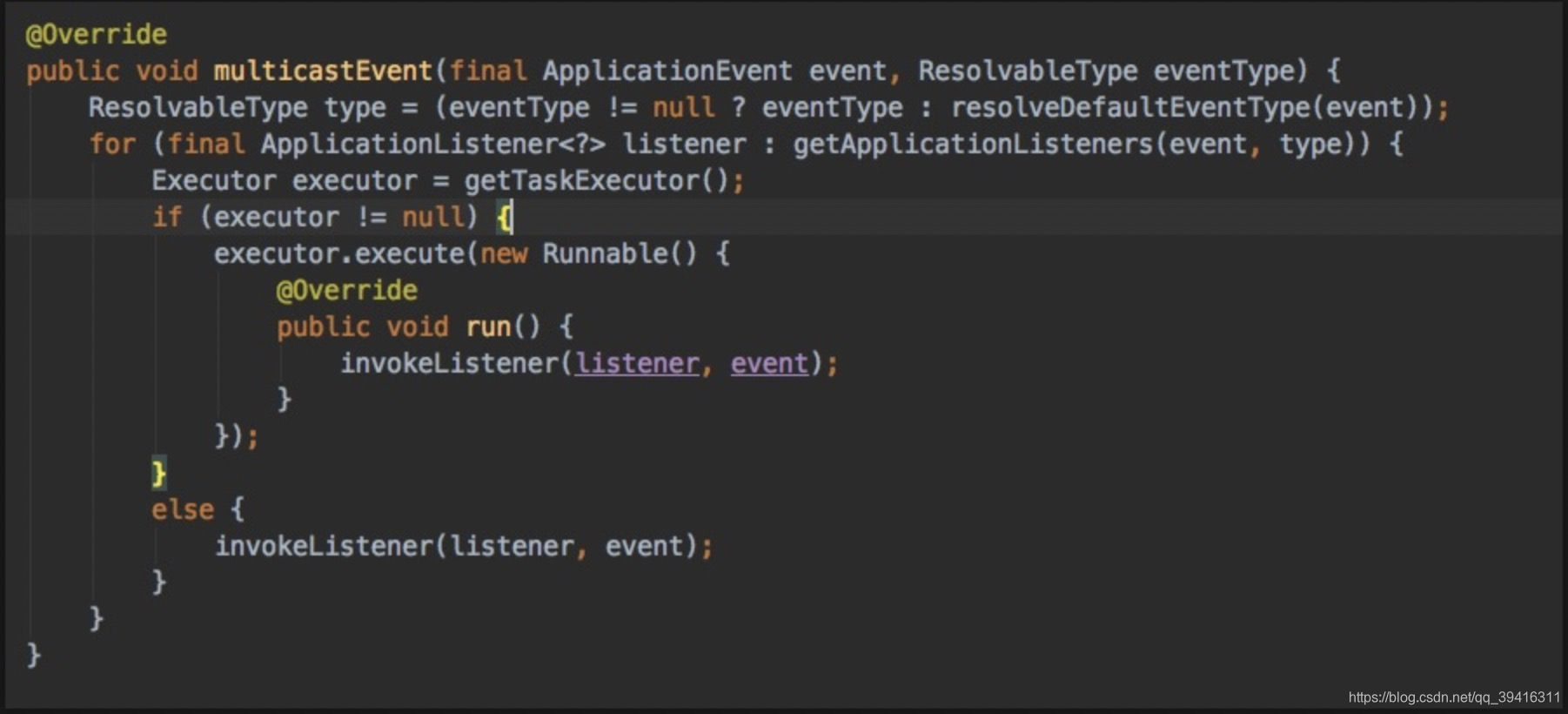This screenshot has height=714, width=1568.
Task: Click the 'for' keyword
Action: 113,144
